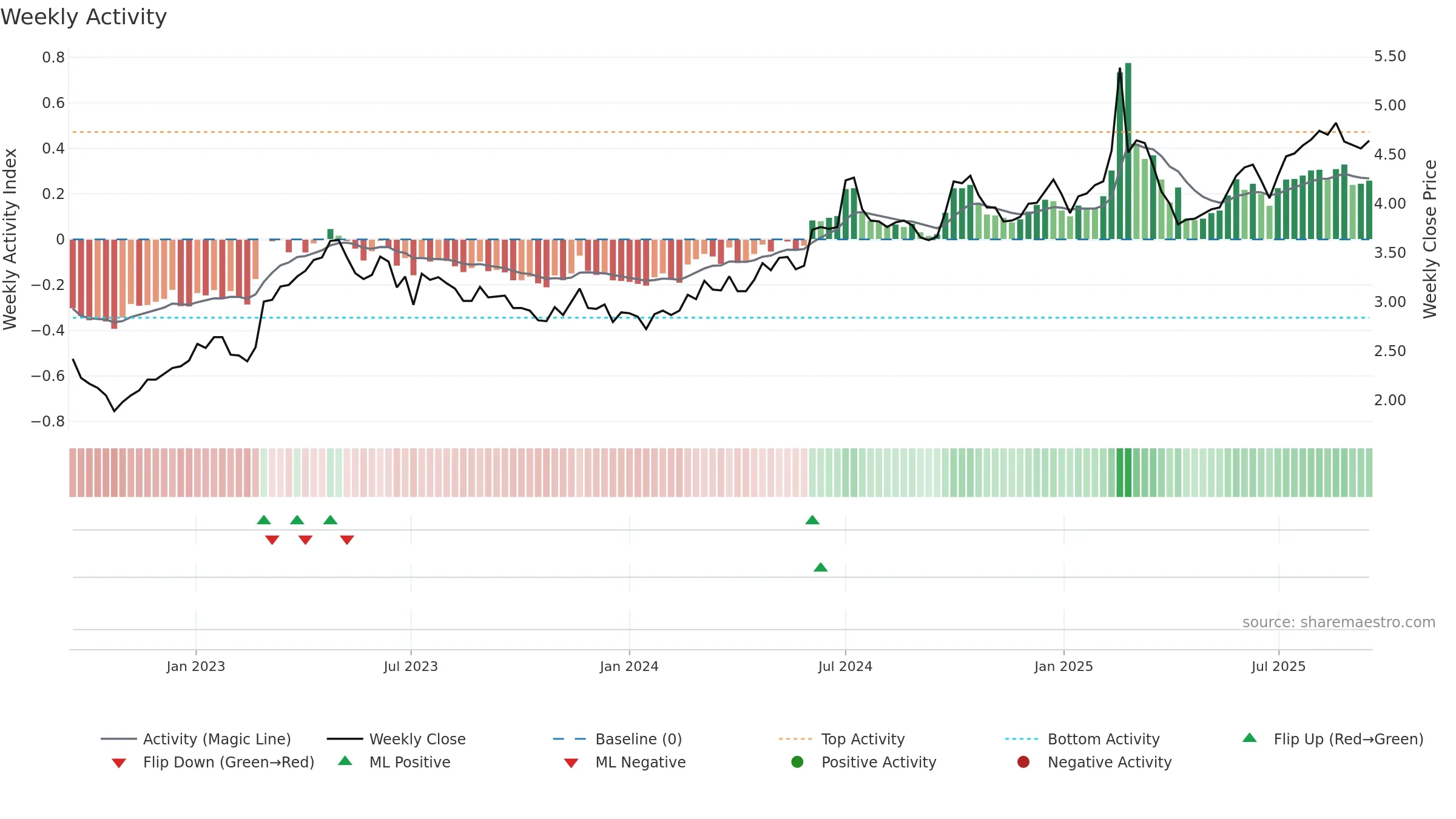Toggle the Flip Up (Red→Green) legend entry

[1333, 739]
